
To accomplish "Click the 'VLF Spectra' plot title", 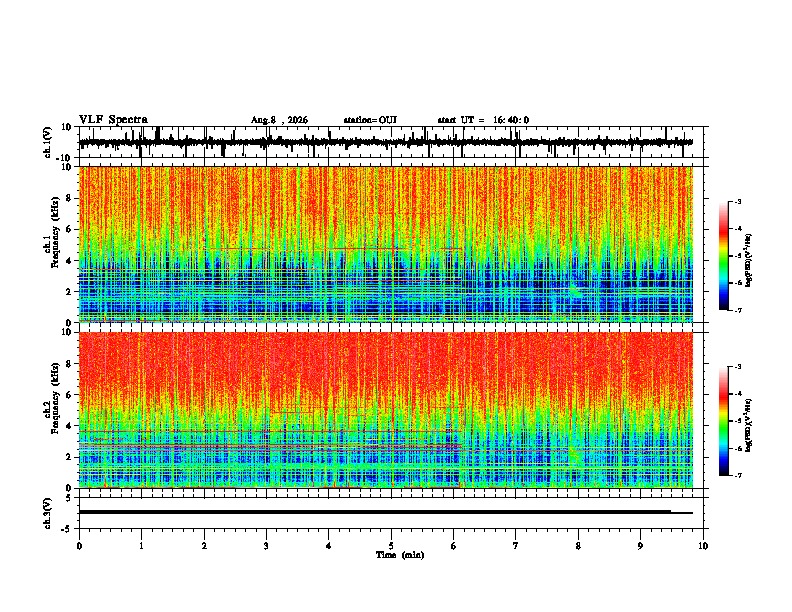I will pos(113,120).
